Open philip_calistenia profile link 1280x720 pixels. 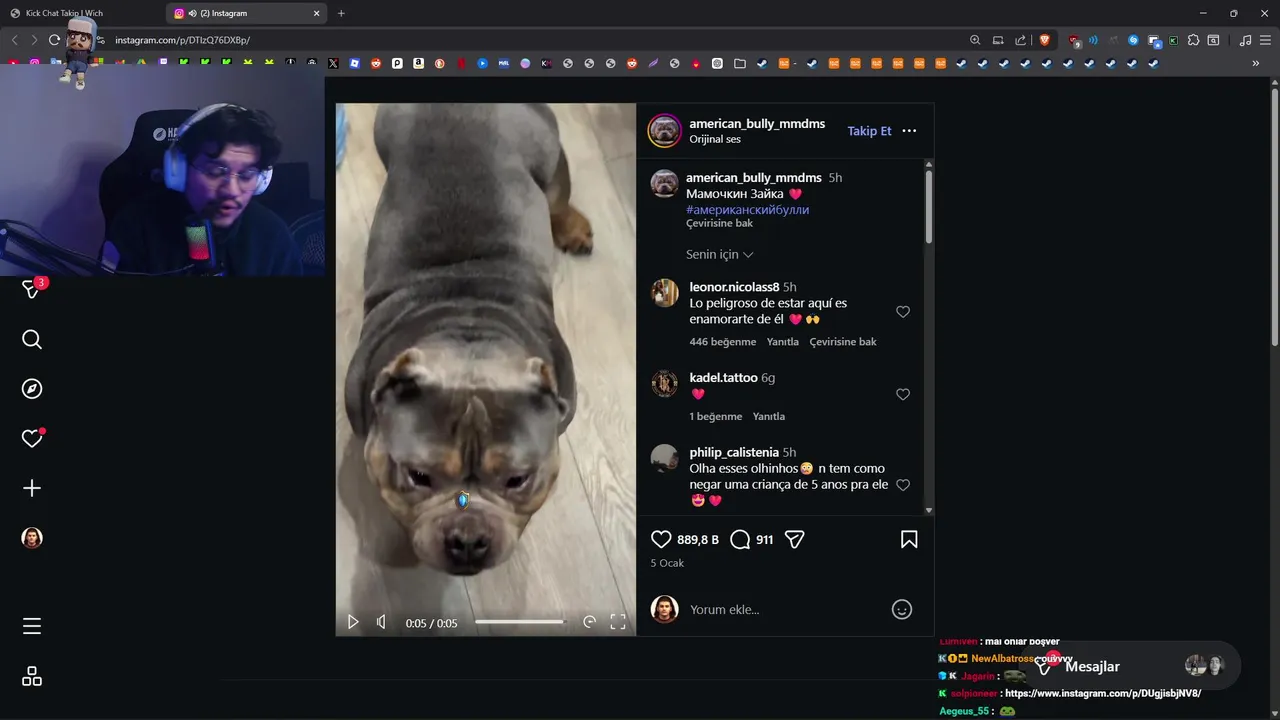pos(733,452)
